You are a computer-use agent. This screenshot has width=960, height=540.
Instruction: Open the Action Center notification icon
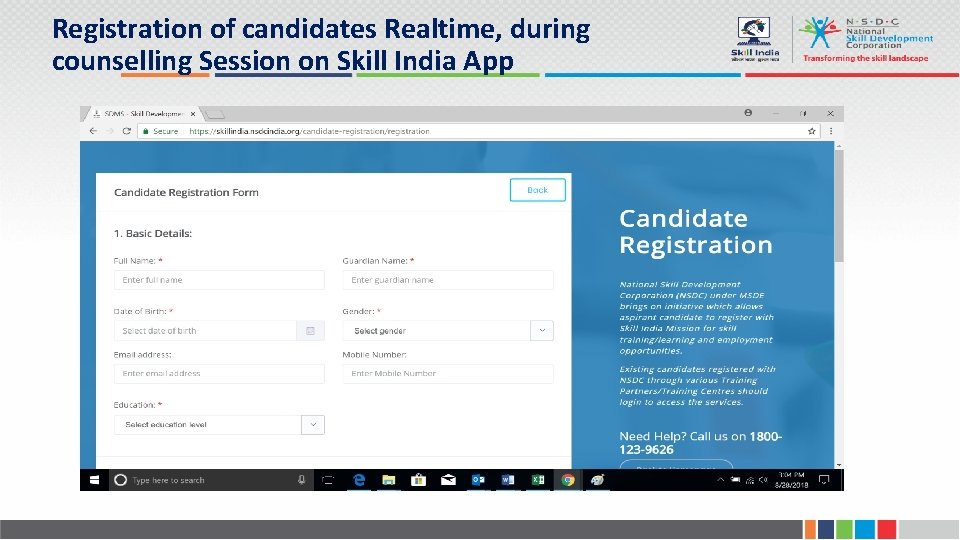click(x=824, y=480)
